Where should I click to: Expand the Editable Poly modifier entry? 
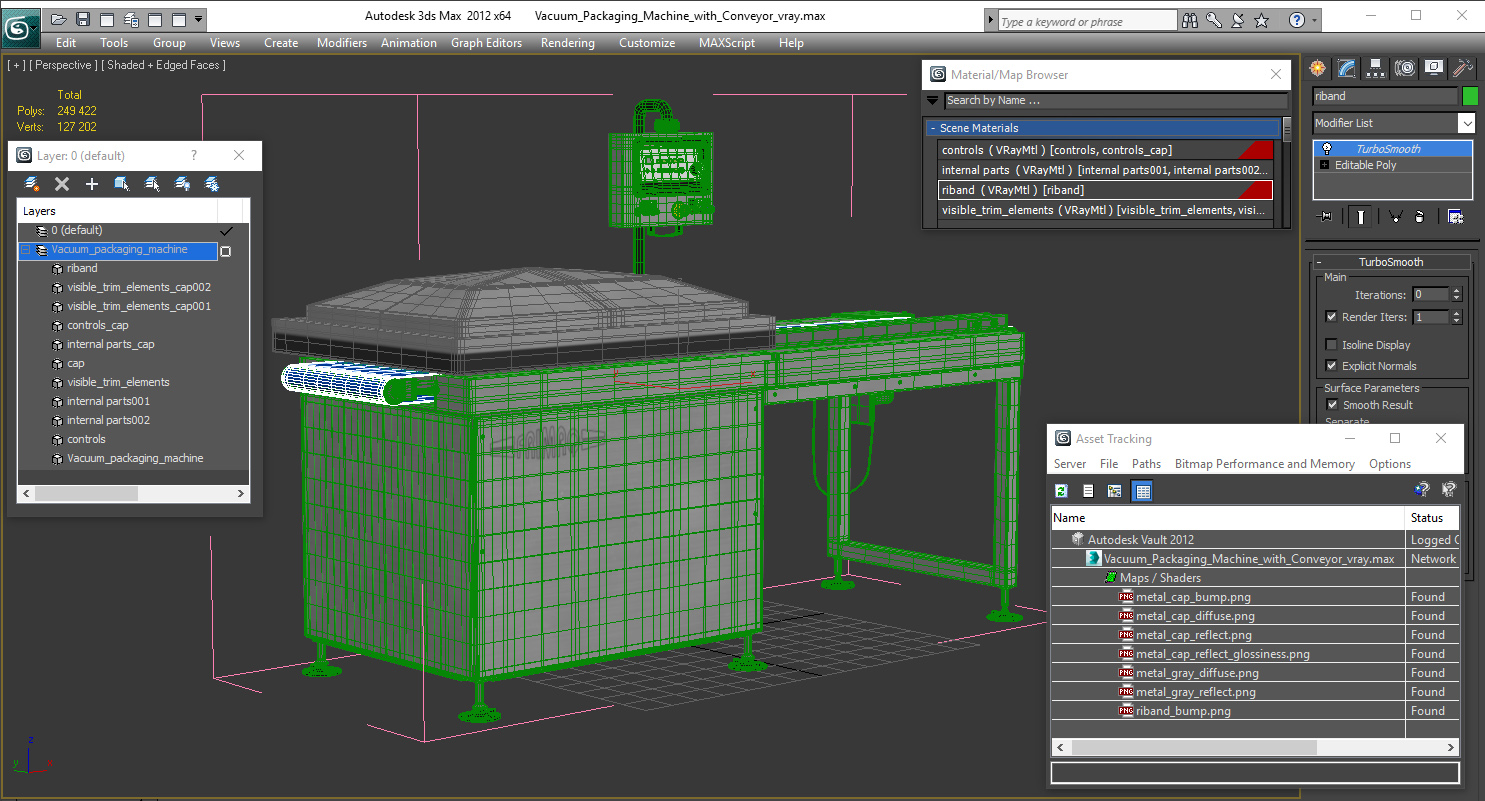point(1325,165)
